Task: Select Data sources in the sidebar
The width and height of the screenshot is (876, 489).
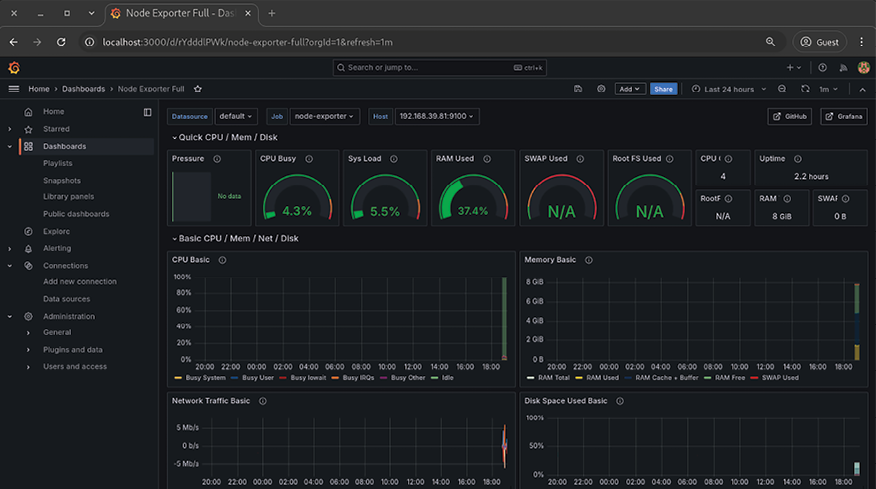Action: pyautogui.click(x=66, y=299)
